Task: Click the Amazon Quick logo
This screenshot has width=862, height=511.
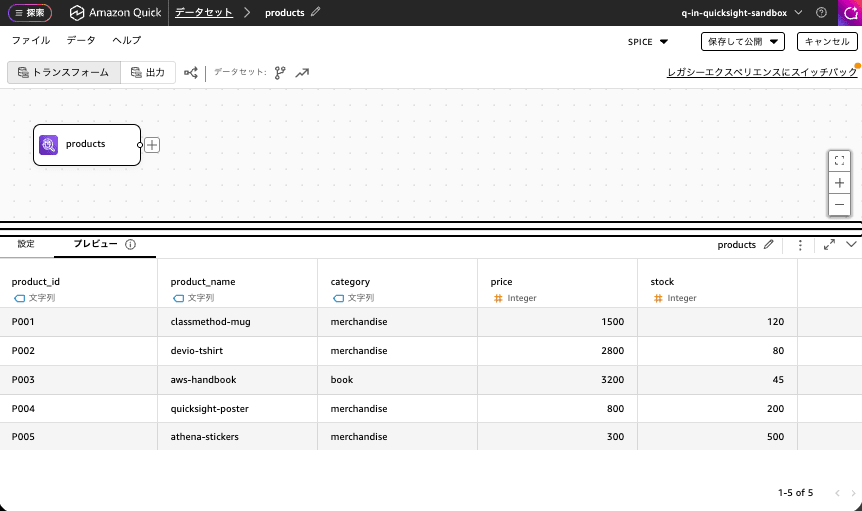Action: 115,13
